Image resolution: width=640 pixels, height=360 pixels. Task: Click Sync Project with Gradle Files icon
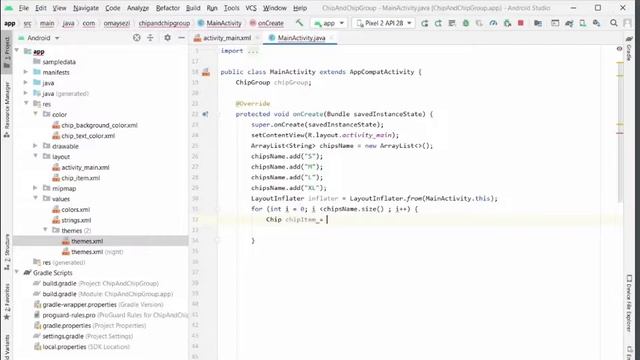[x=569, y=23]
